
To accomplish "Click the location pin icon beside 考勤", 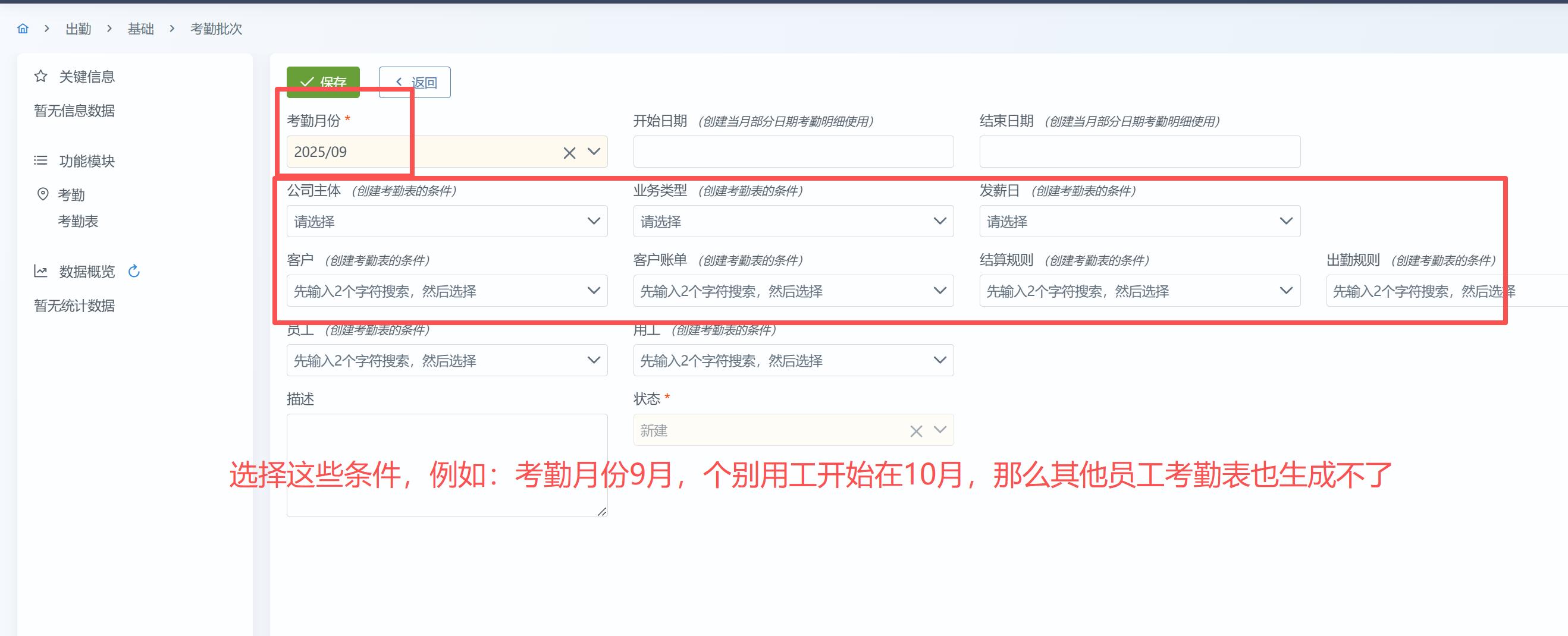I will pyautogui.click(x=43, y=194).
